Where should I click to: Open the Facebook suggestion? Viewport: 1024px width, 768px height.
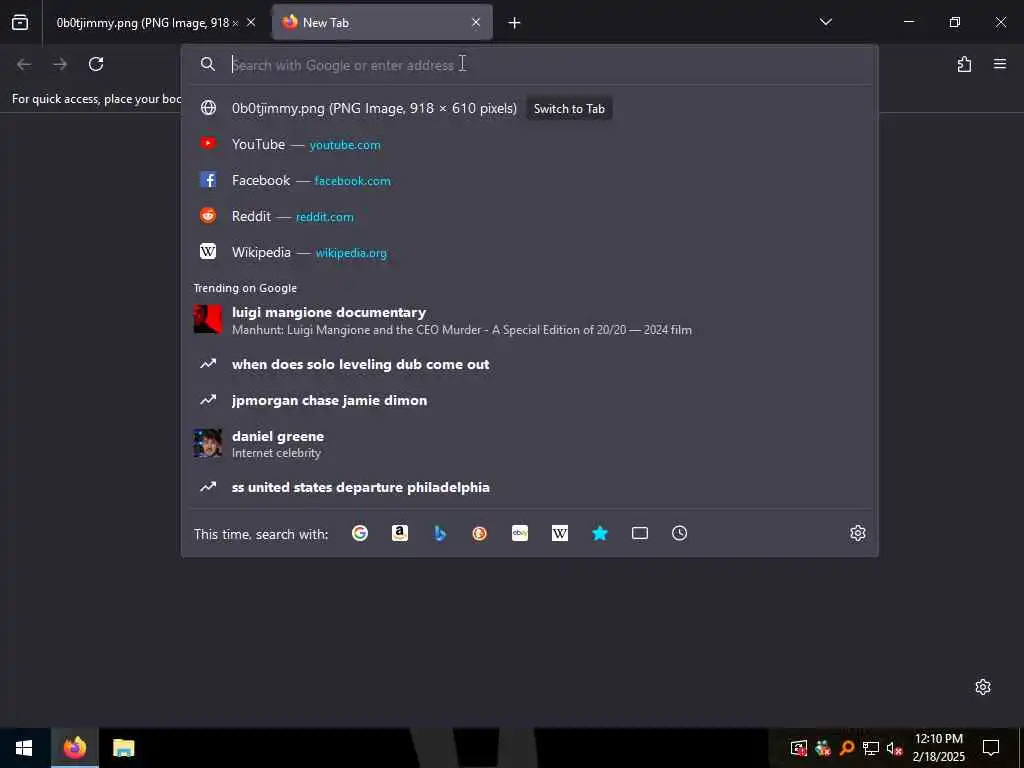(x=530, y=180)
